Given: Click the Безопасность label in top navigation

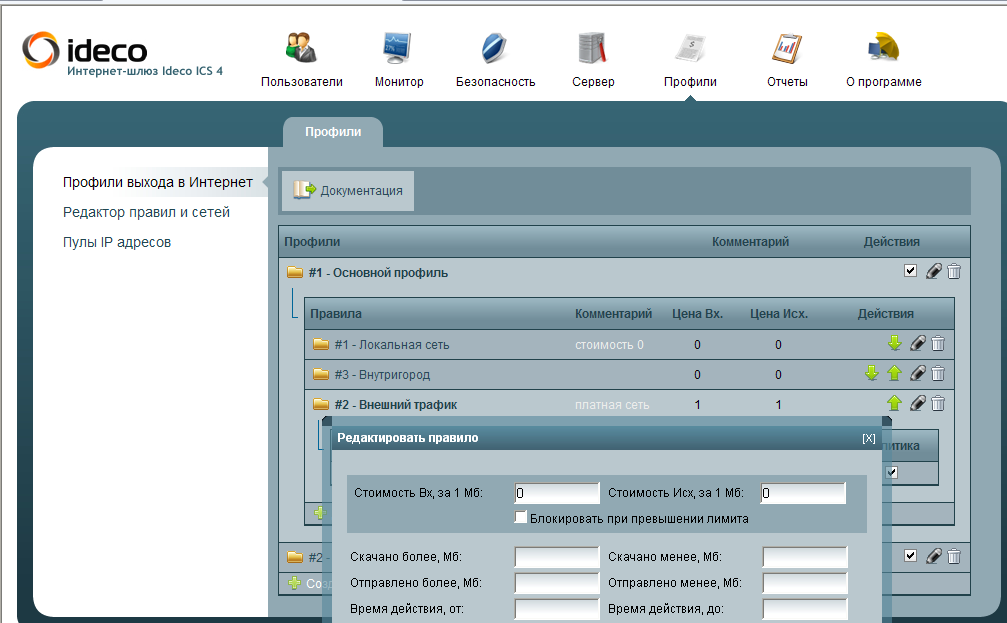Looking at the screenshot, I should [495, 82].
